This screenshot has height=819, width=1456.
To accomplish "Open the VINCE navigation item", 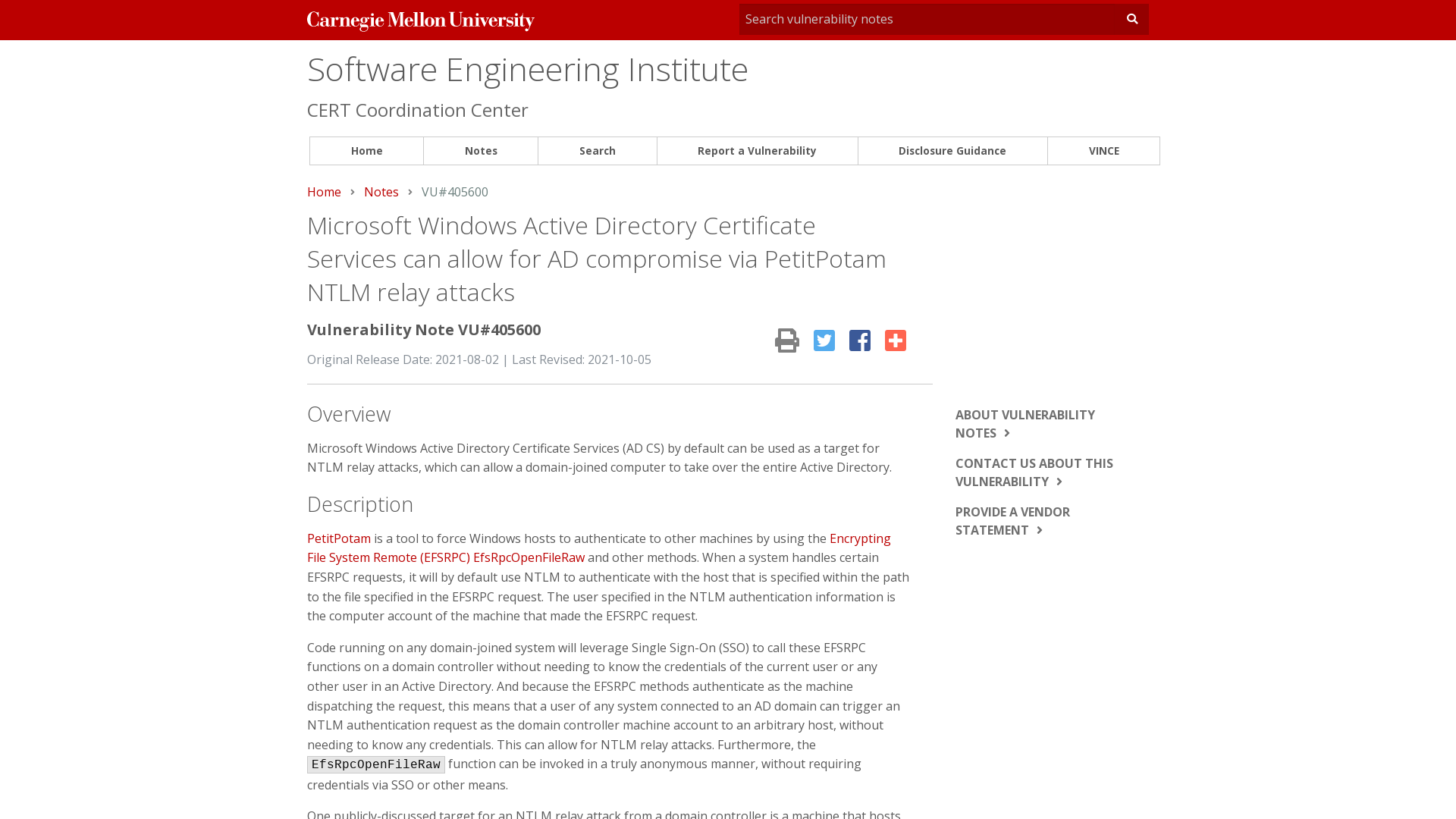I will pyautogui.click(x=1103, y=150).
